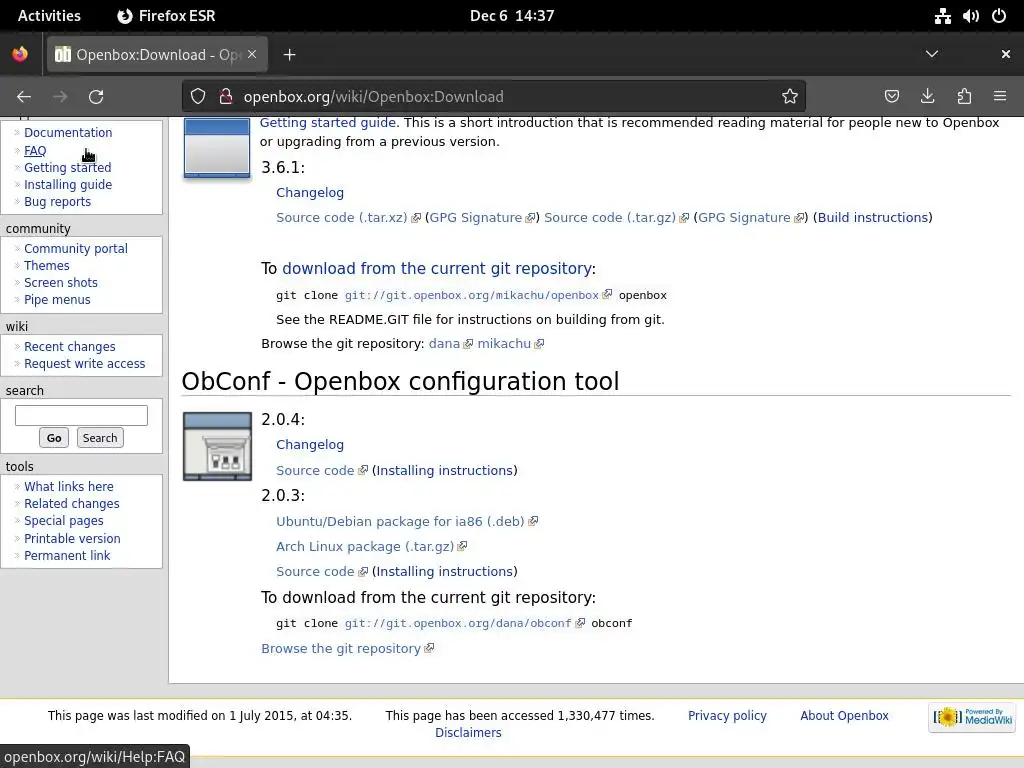Open the About Openbox footer link
The width and height of the screenshot is (1024, 768).
(844, 716)
